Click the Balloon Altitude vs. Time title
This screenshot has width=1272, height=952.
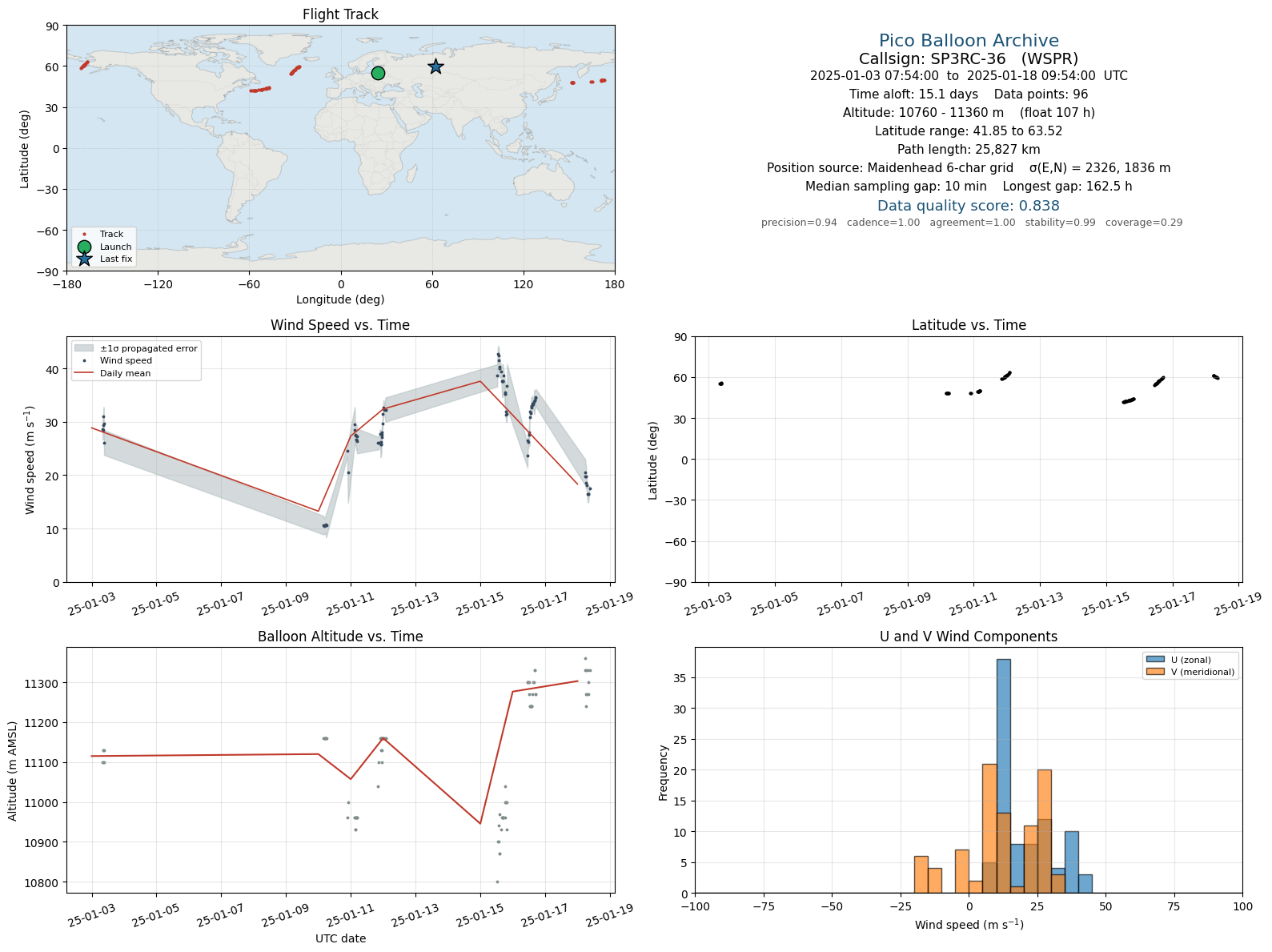pos(340,637)
